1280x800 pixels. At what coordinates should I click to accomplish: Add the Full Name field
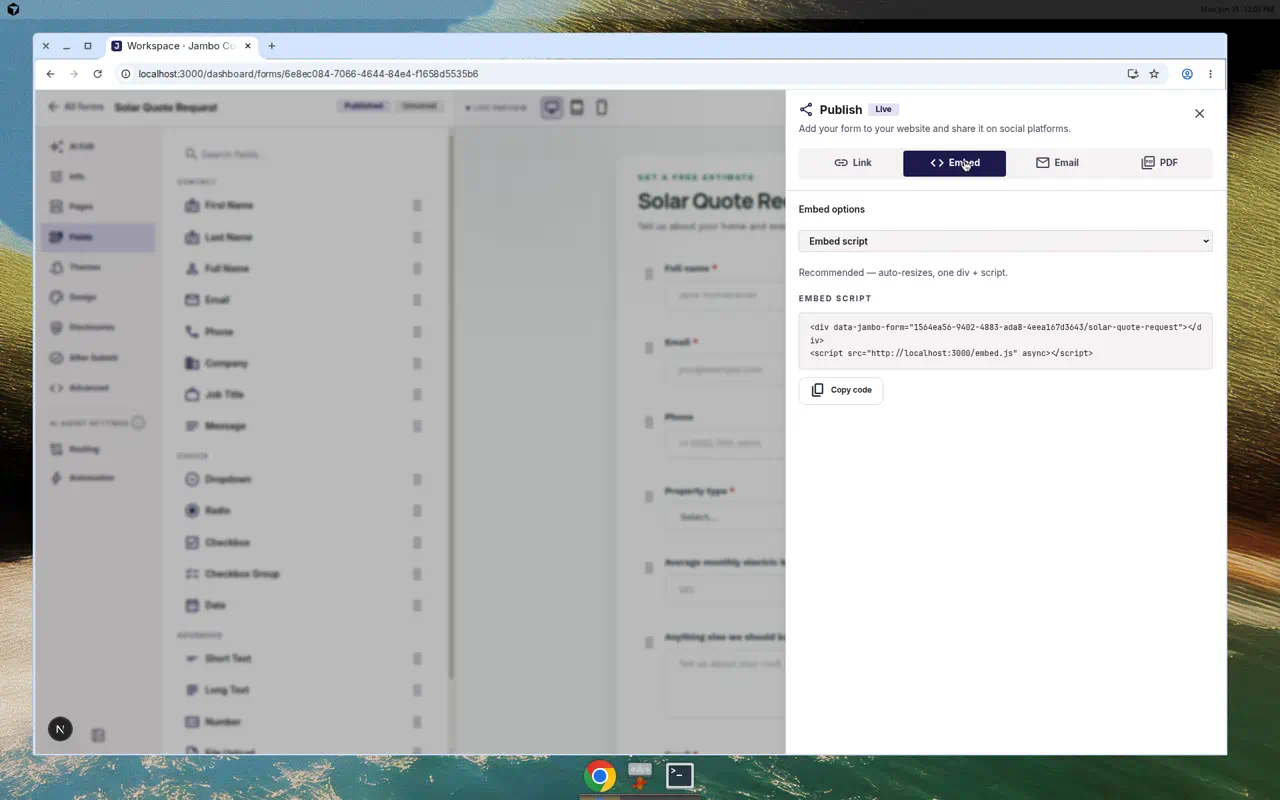305,269
